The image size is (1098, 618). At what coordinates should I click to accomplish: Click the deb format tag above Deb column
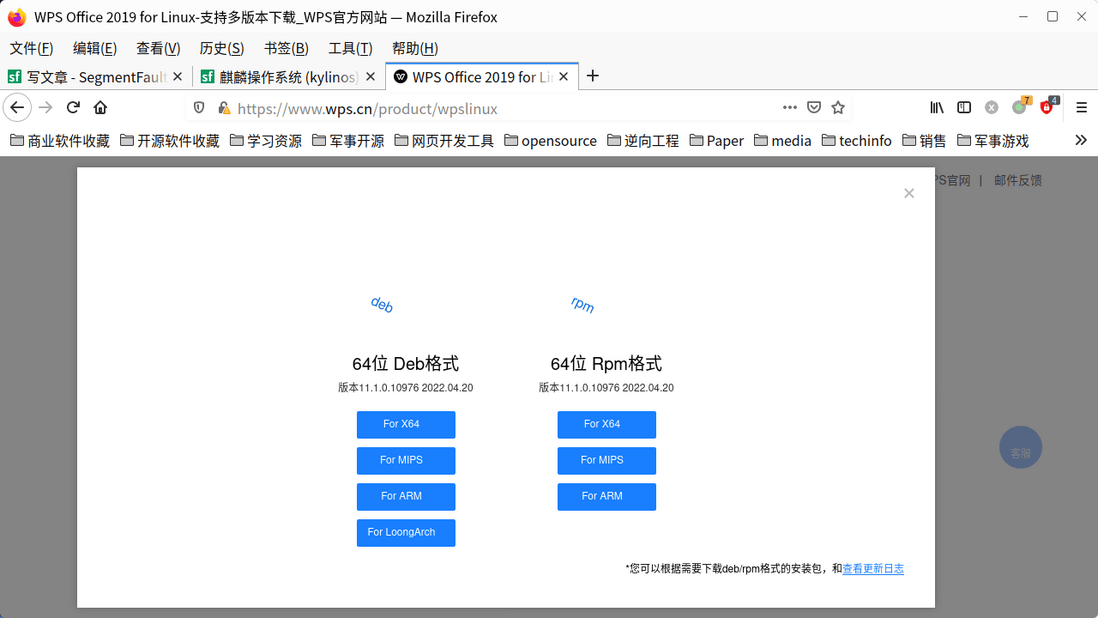tap(381, 305)
